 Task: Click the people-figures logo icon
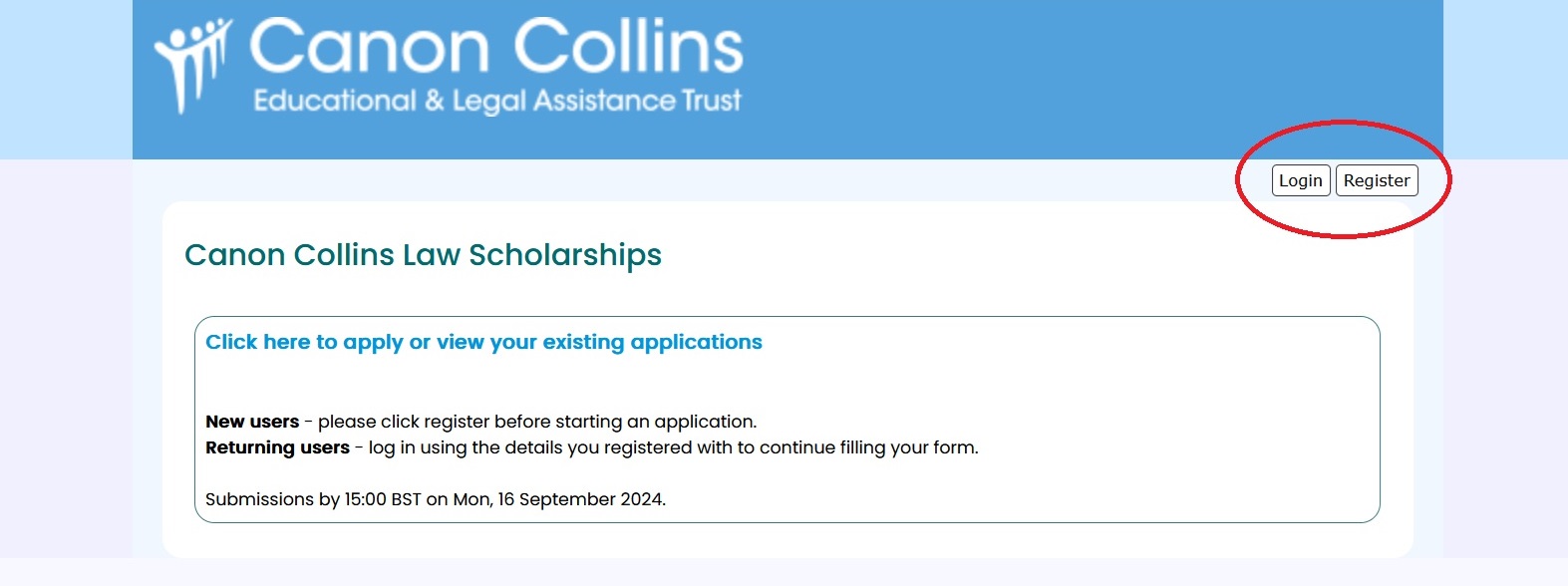coord(192,65)
